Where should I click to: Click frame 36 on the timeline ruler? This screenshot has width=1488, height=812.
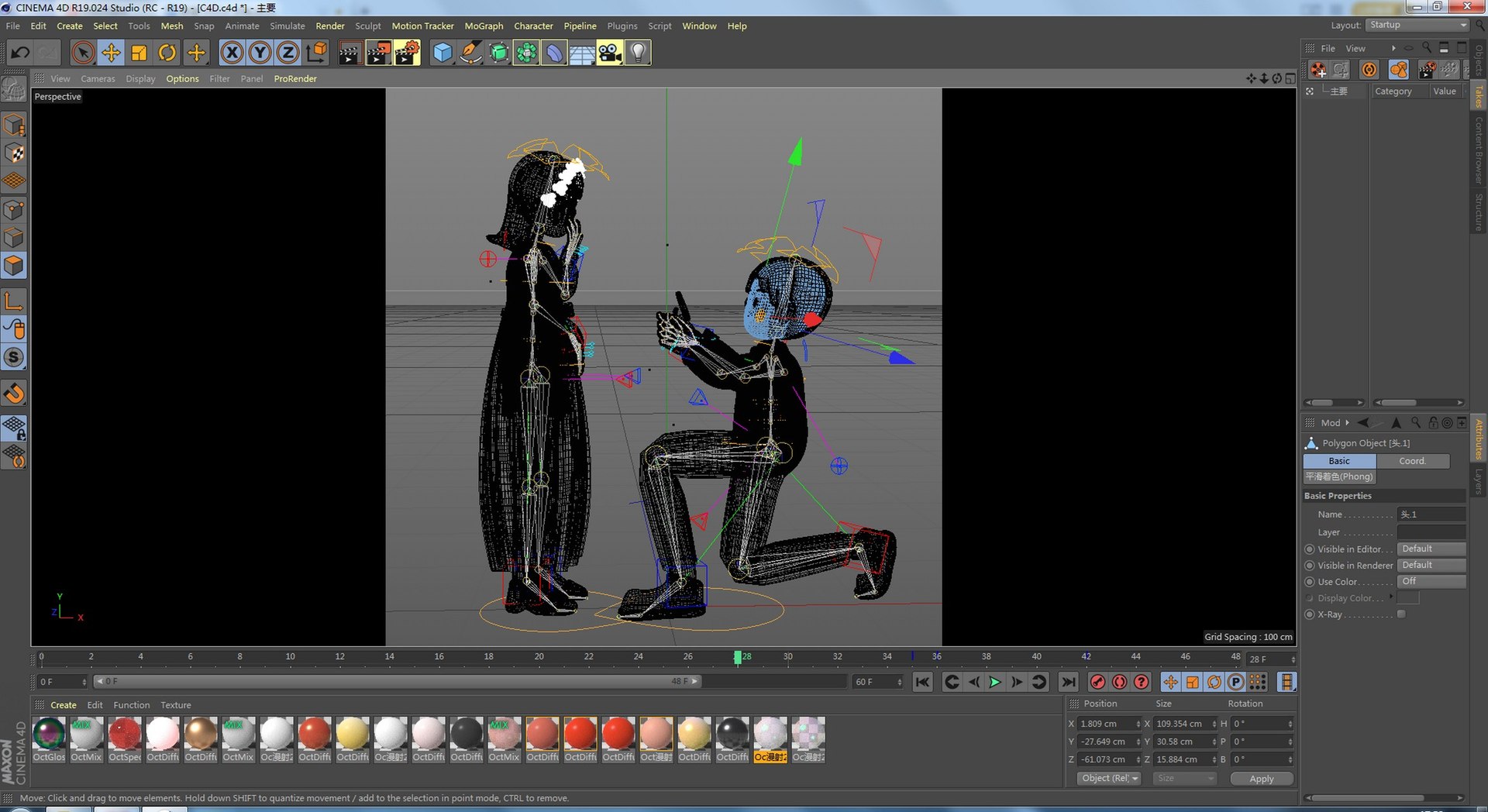[936, 656]
